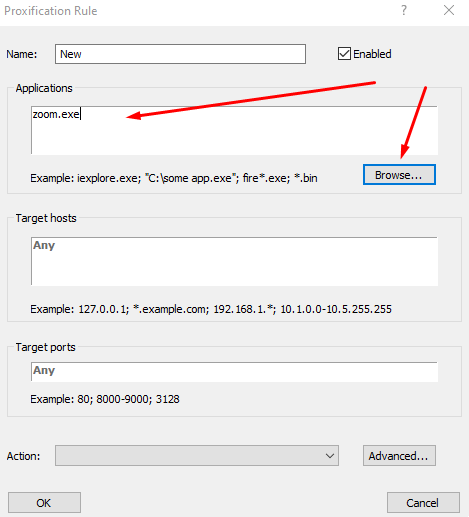This screenshot has height=517, width=469.
Task: Click inside the Applications text box
Action: (x=234, y=130)
